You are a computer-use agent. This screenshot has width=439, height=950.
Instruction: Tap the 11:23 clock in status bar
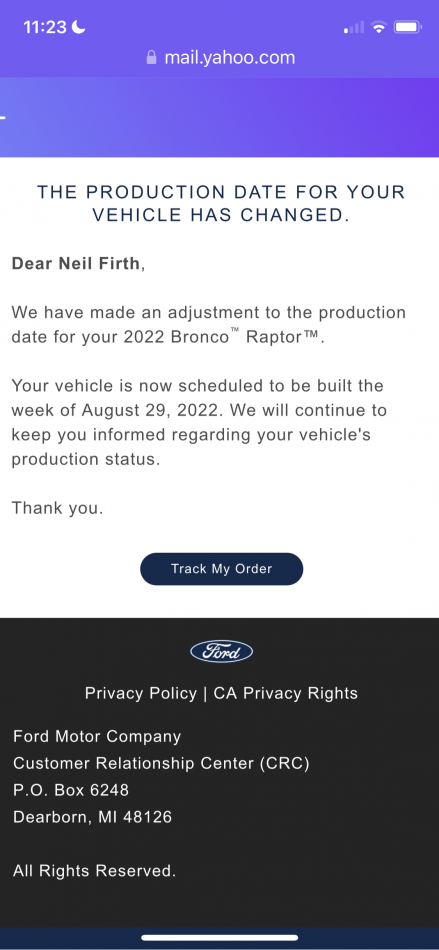45,27
